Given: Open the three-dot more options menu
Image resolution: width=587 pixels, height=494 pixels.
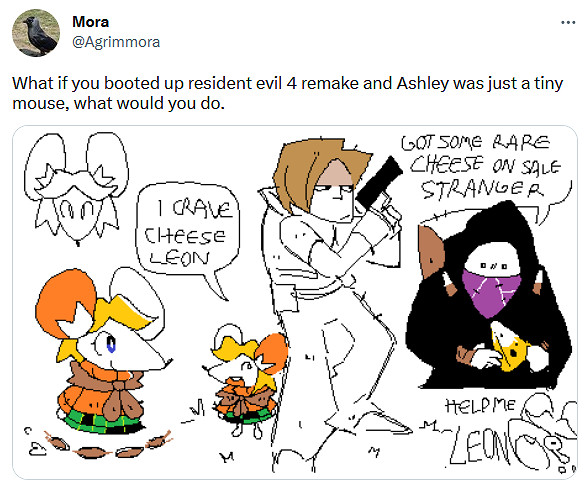Looking at the screenshot, I should [x=568, y=23].
